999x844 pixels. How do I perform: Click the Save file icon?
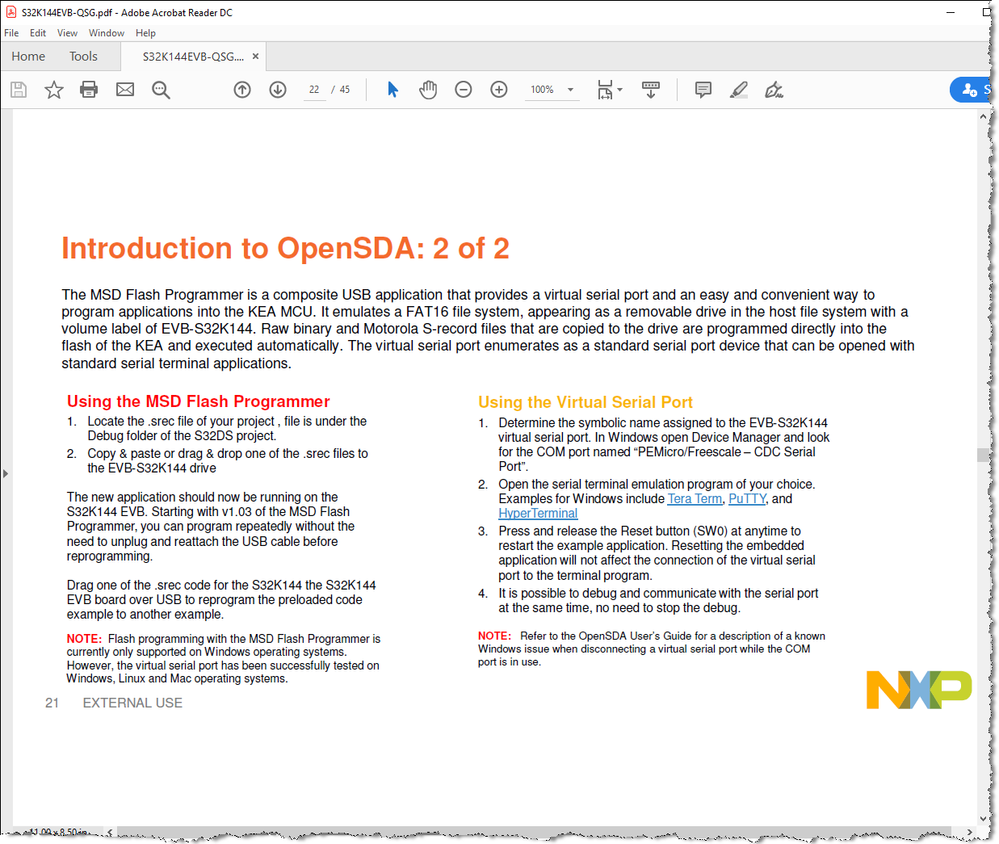tap(18, 90)
